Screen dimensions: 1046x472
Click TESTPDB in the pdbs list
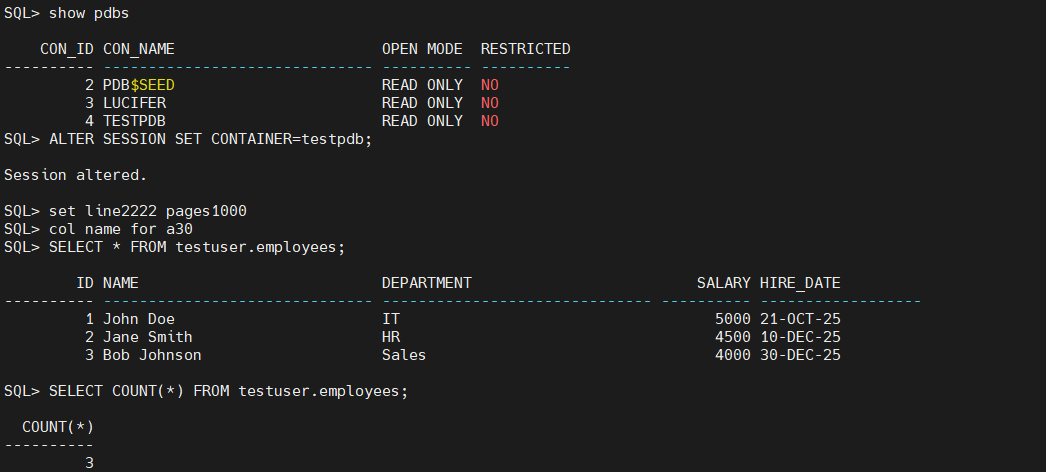click(134, 121)
